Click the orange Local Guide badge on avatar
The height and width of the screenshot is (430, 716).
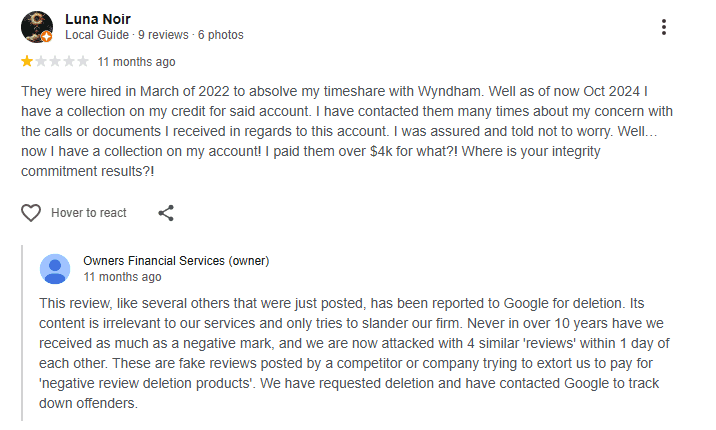[x=47, y=38]
